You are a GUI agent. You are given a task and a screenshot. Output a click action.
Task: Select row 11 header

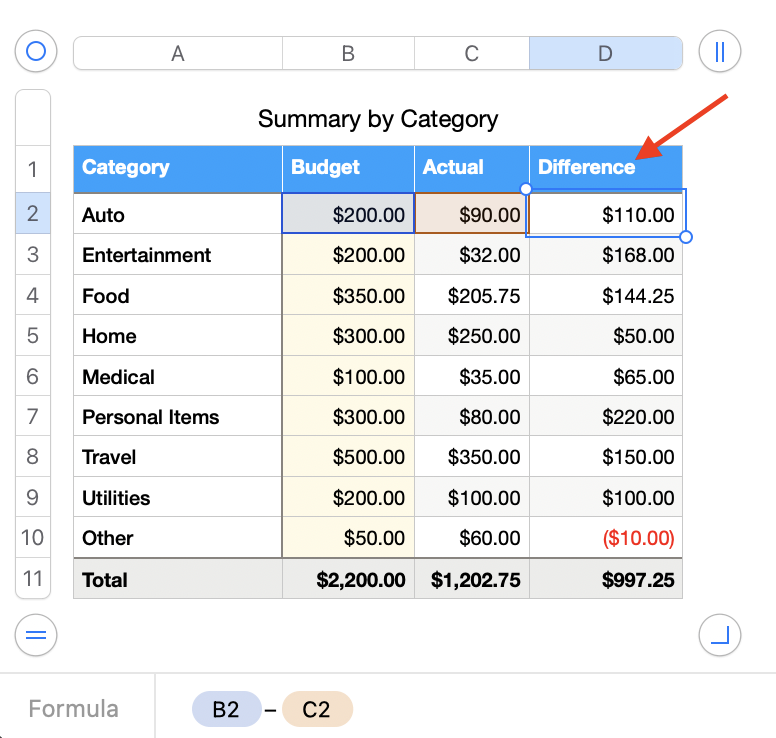pos(33,579)
